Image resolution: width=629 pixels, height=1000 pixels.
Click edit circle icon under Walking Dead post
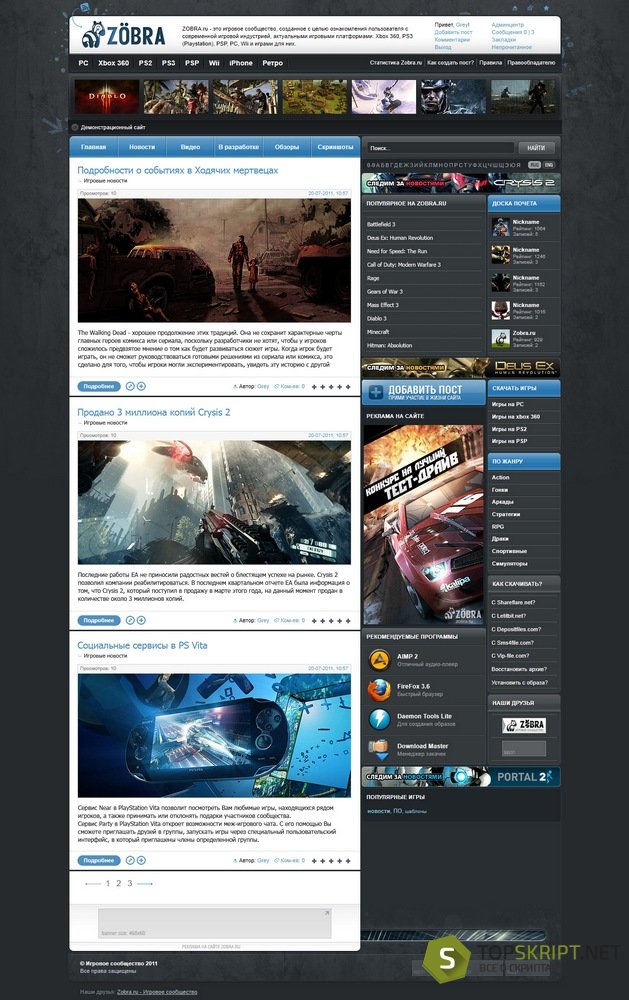130,386
